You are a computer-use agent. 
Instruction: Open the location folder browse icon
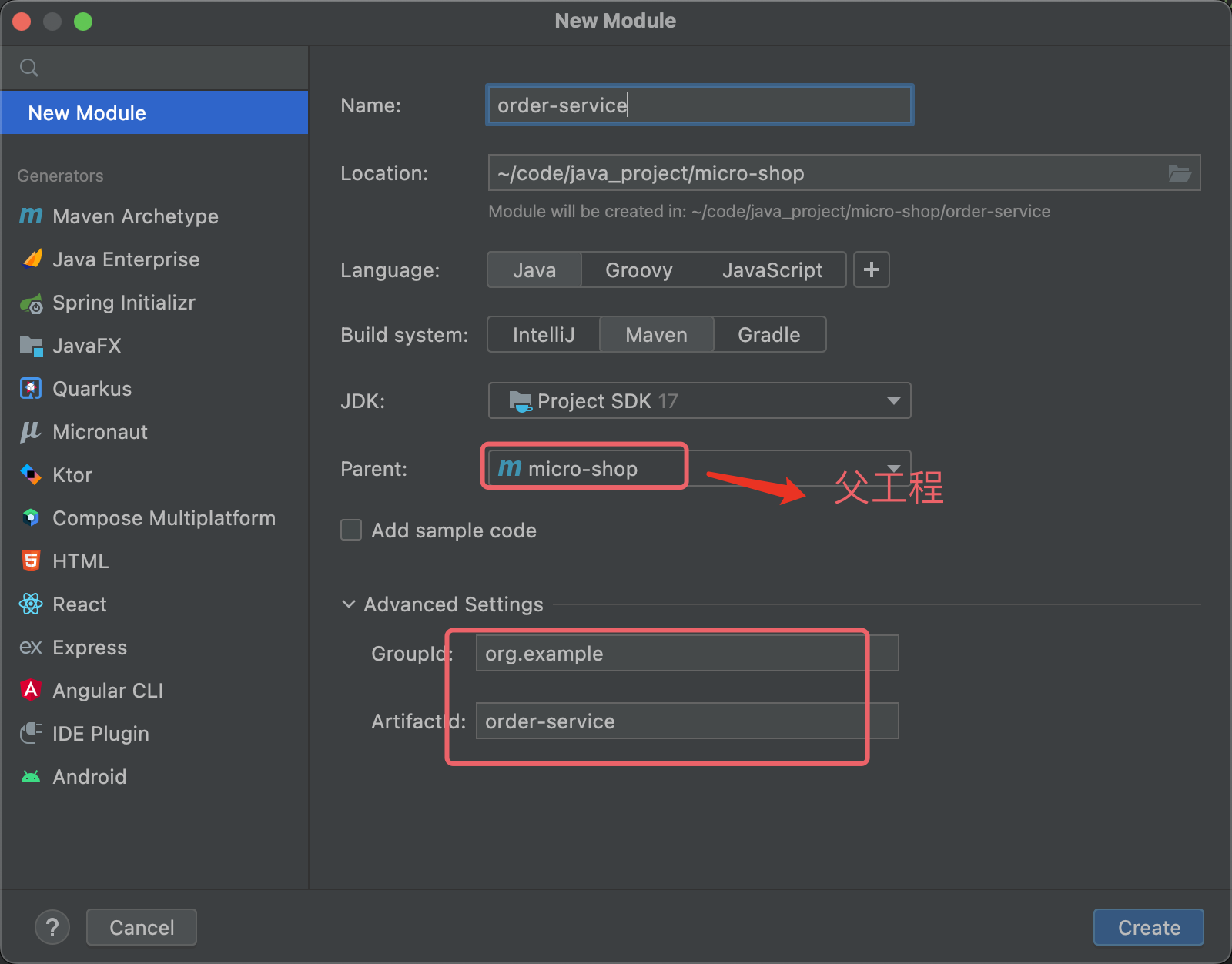[1180, 173]
